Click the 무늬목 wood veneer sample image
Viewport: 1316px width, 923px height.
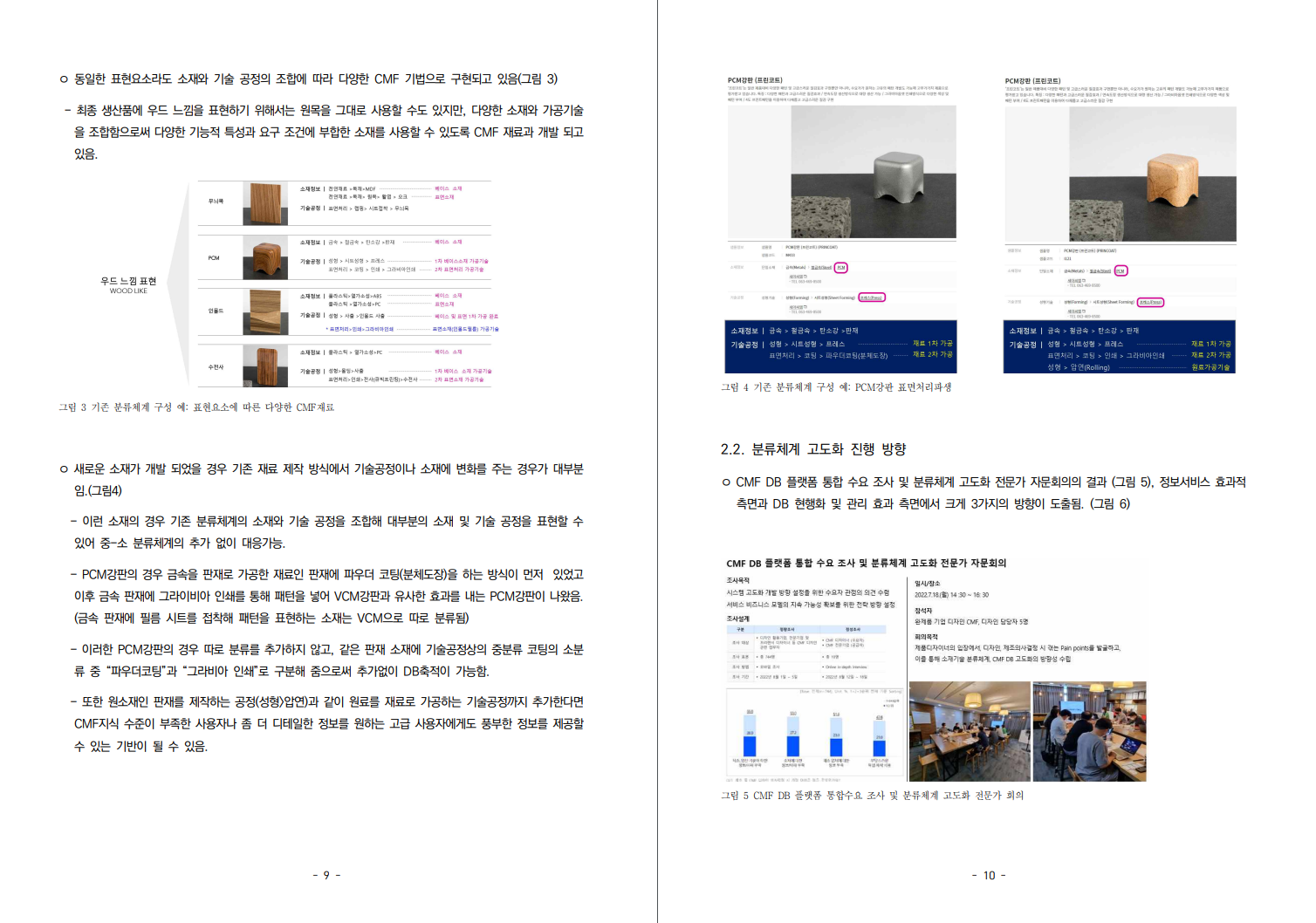pyautogui.click(x=265, y=204)
